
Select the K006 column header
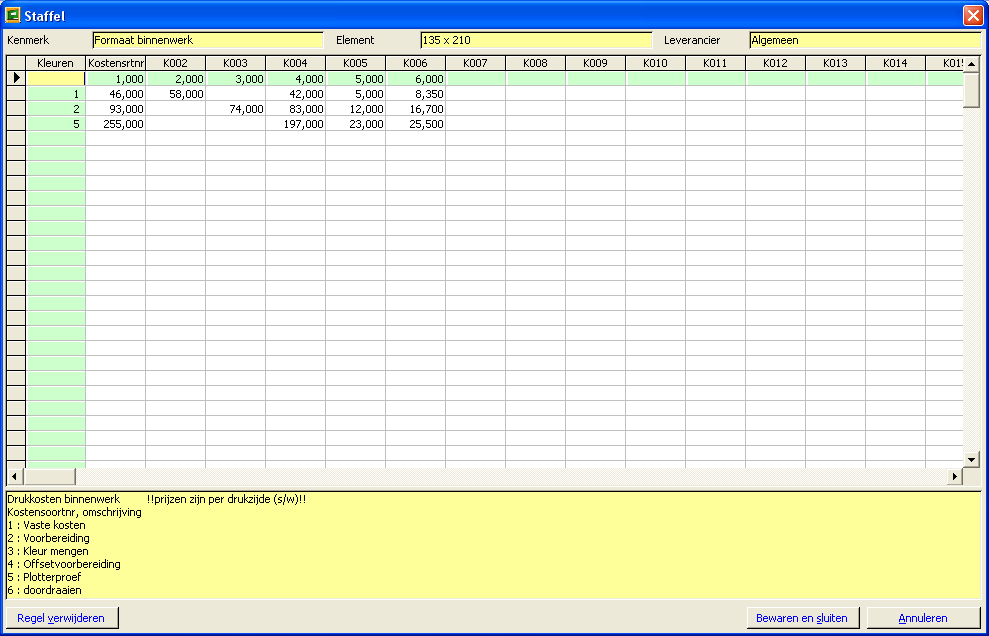(x=416, y=63)
